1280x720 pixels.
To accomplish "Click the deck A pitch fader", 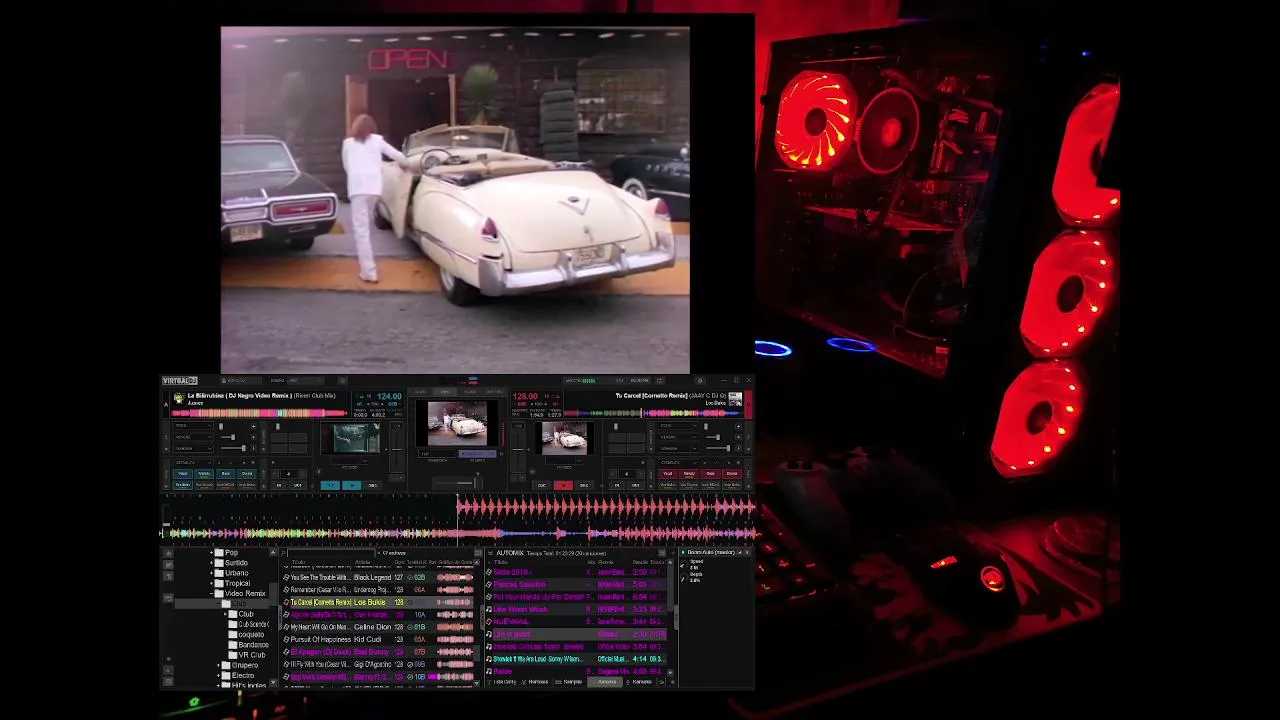I will (397, 448).
